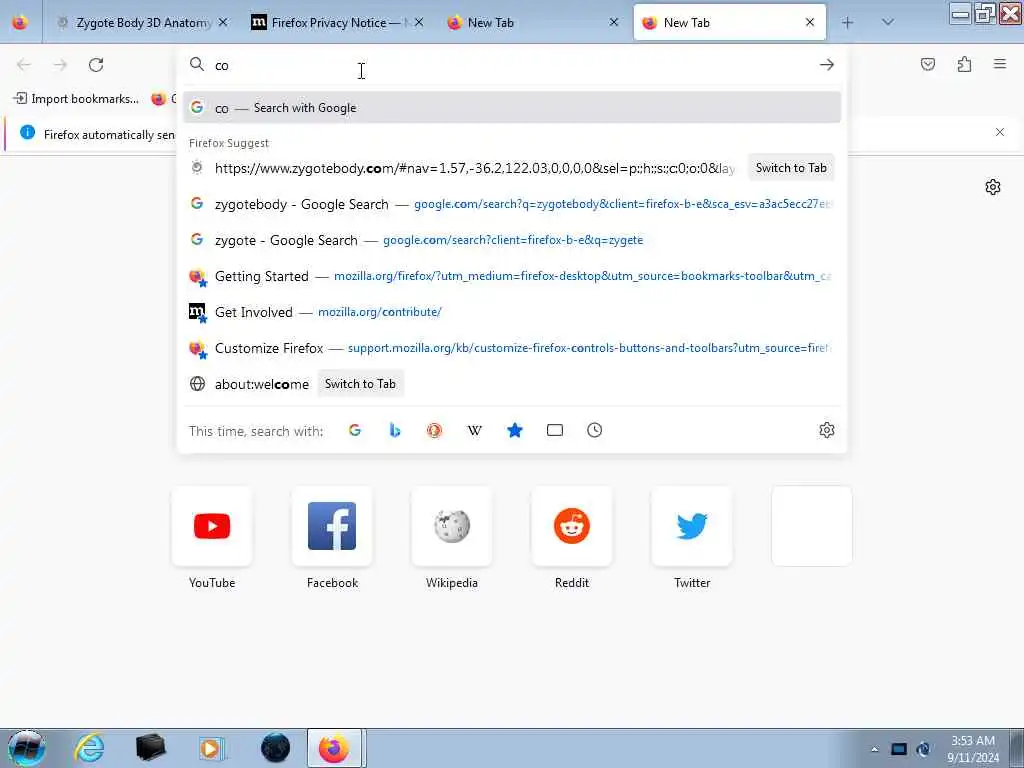Select zygote - Google Search suggestion
This screenshot has width=1024, height=768.
tap(512, 240)
